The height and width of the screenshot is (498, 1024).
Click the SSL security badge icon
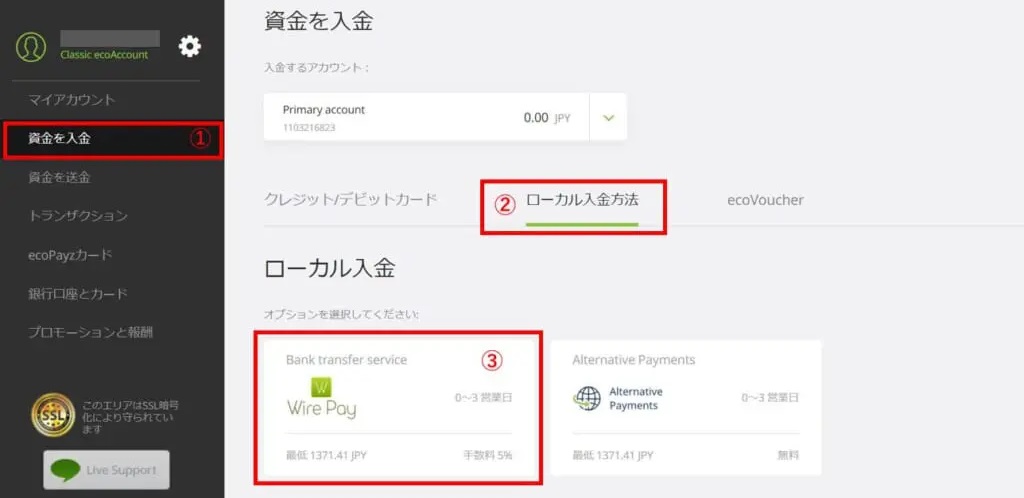click(x=53, y=415)
